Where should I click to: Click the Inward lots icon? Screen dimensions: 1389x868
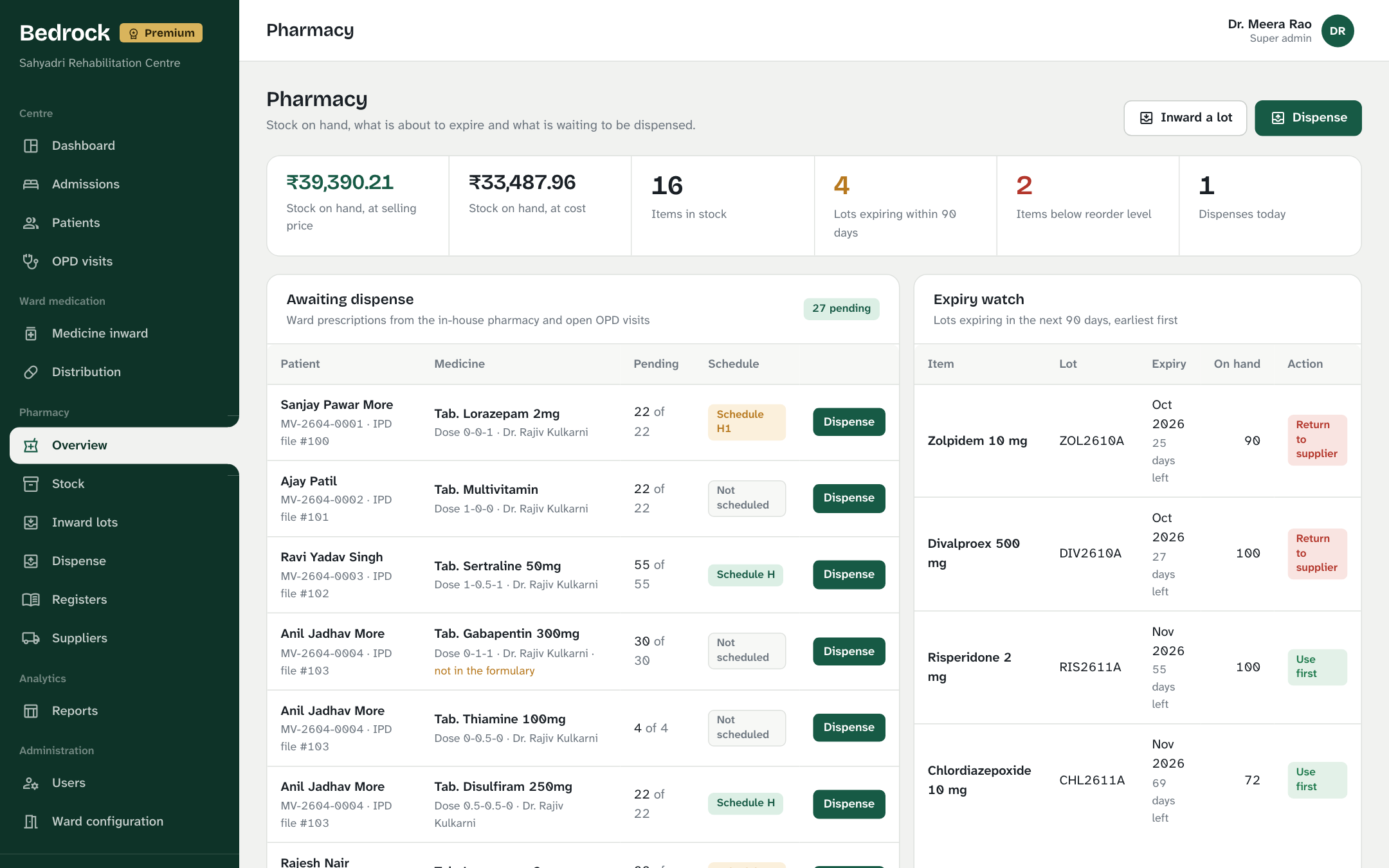pos(31,523)
